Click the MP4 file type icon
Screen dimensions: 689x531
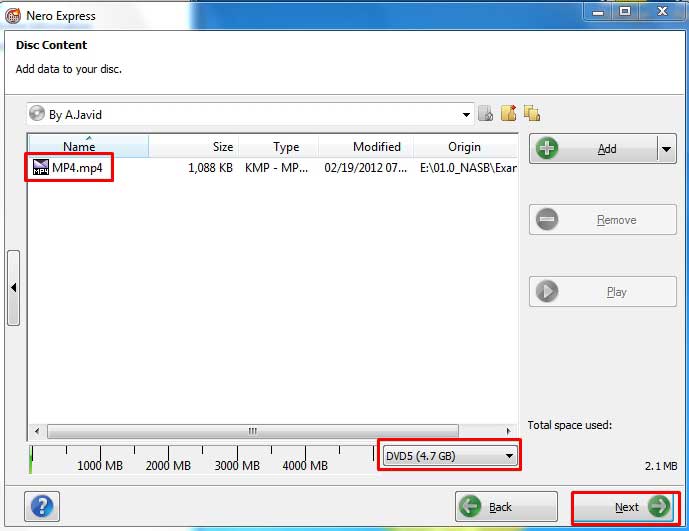41,167
